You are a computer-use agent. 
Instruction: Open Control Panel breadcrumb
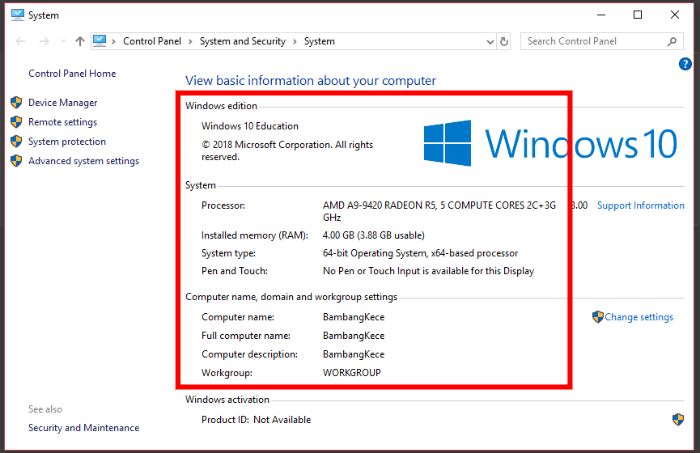152,42
